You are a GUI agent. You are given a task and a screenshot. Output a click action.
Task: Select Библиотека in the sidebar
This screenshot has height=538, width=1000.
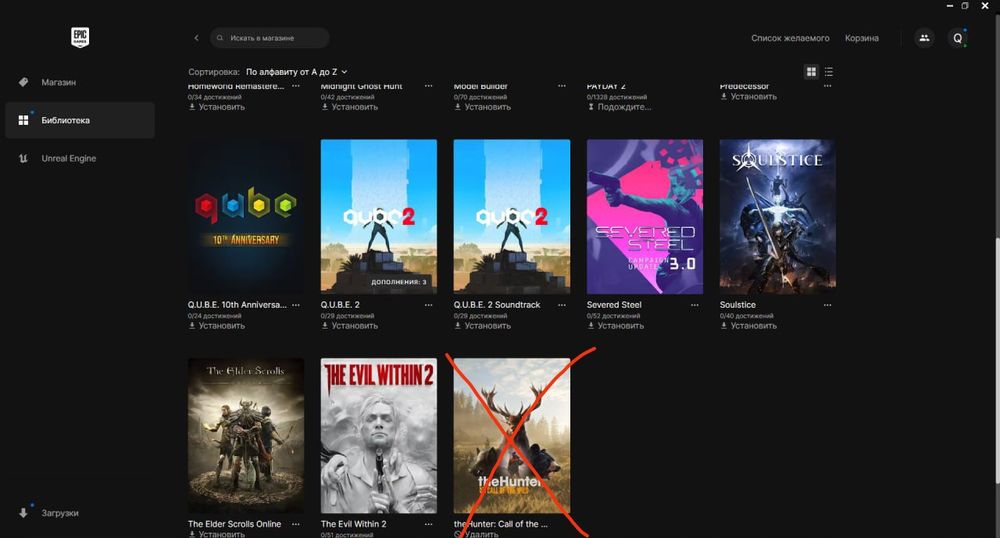(x=80, y=120)
